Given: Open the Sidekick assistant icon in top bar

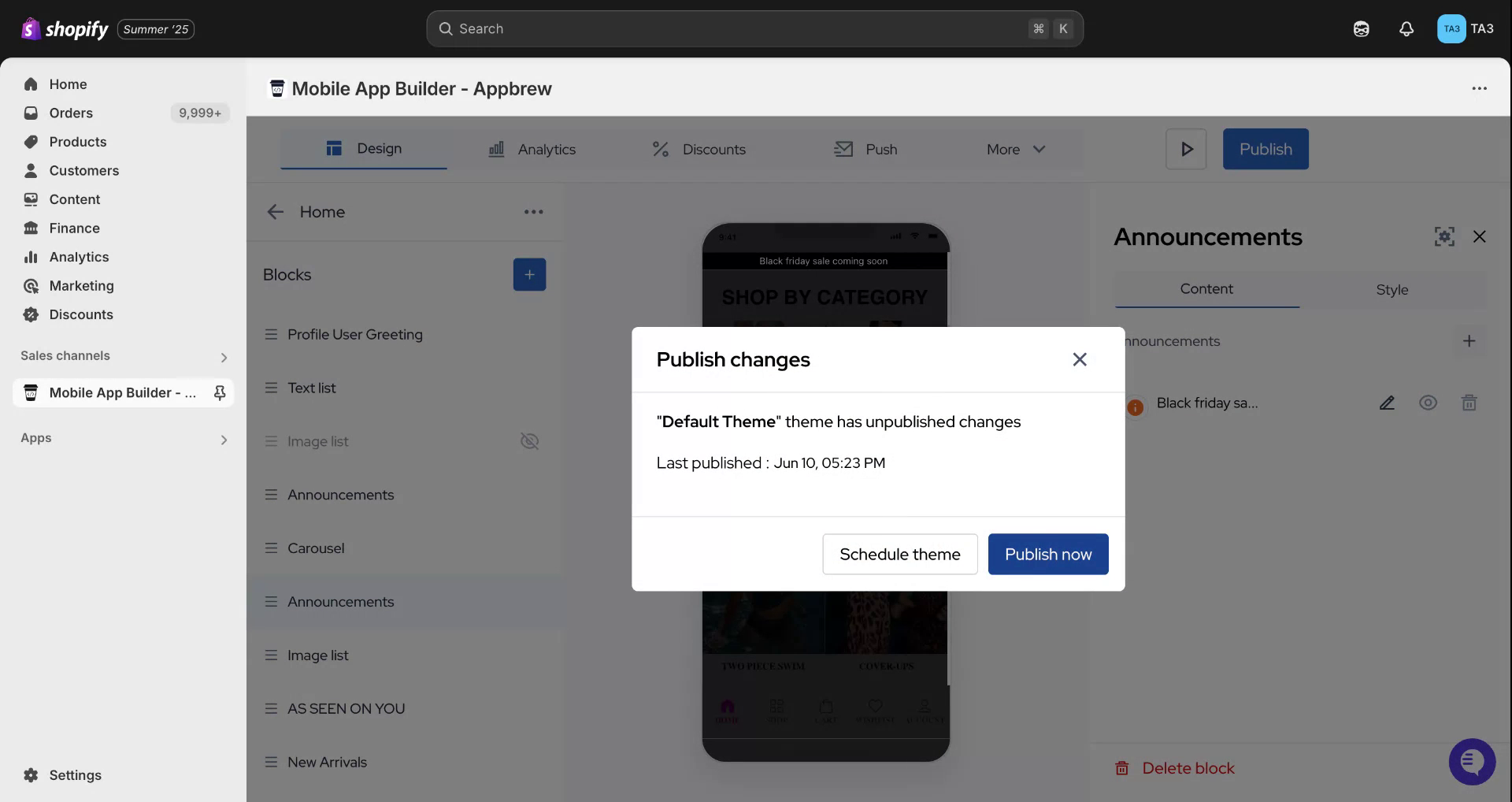Looking at the screenshot, I should point(1361,29).
